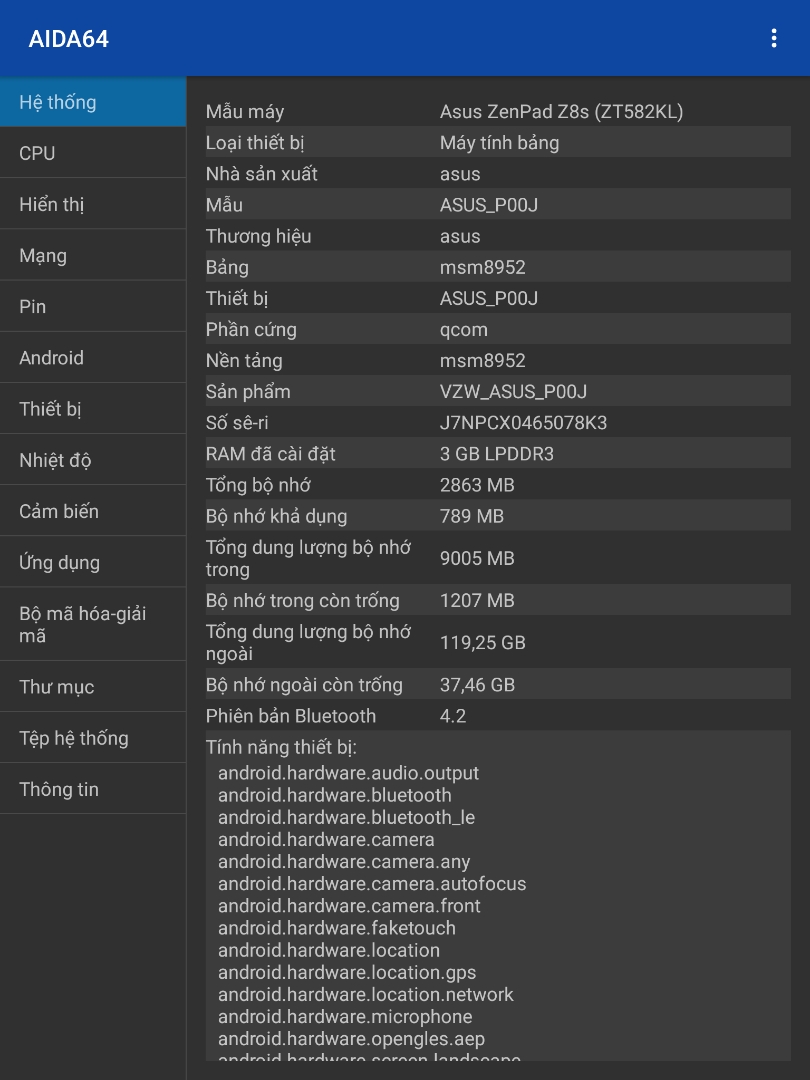Image resolution: width=810 pixels, height=1080 pixels.
Task: Open the Ứng dụng section
Action: pyautogui.click(x=93, y=562)
